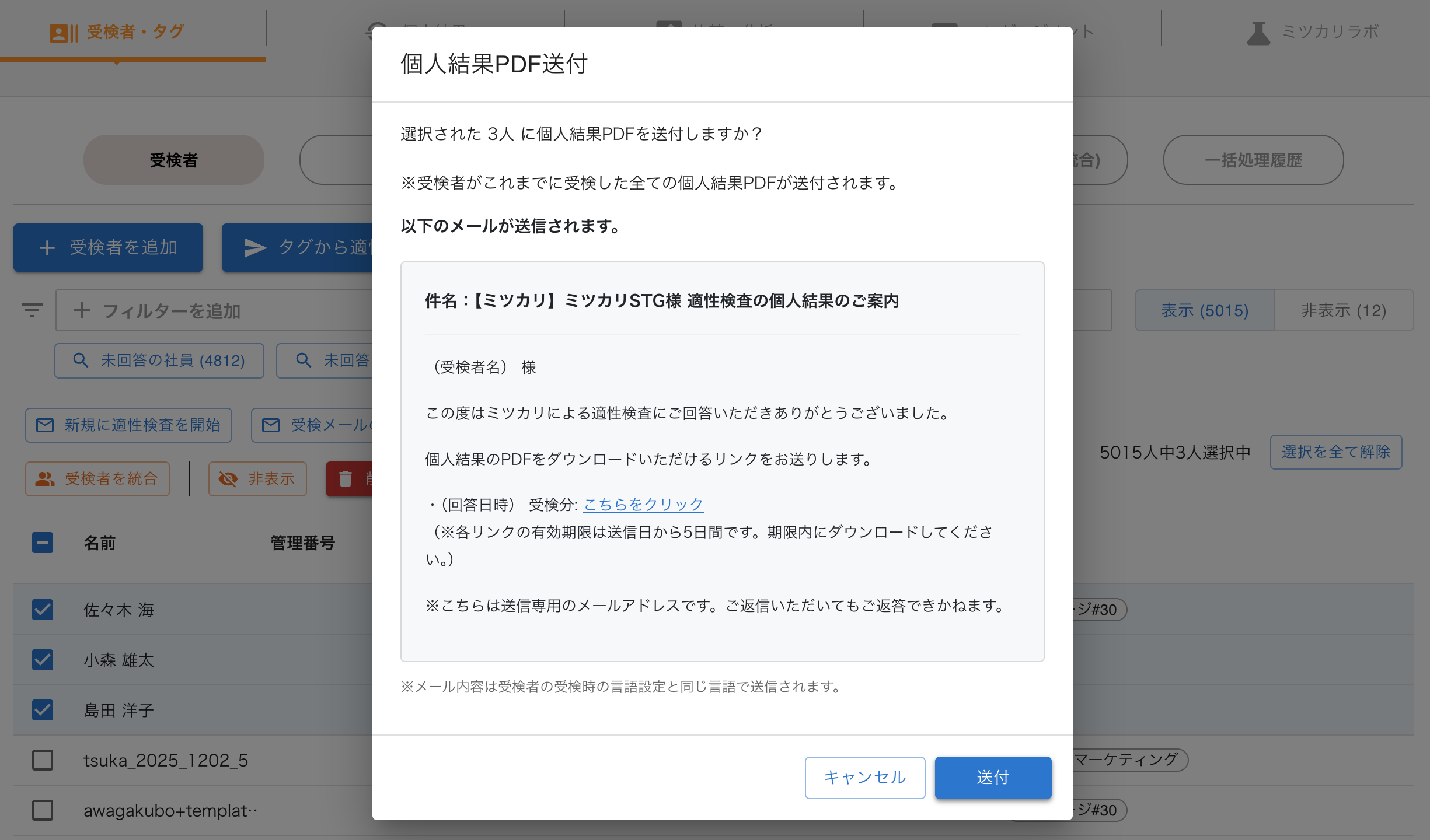Click the people icon on 受検者を統合

pyautogui.click(x=45, y=479)
